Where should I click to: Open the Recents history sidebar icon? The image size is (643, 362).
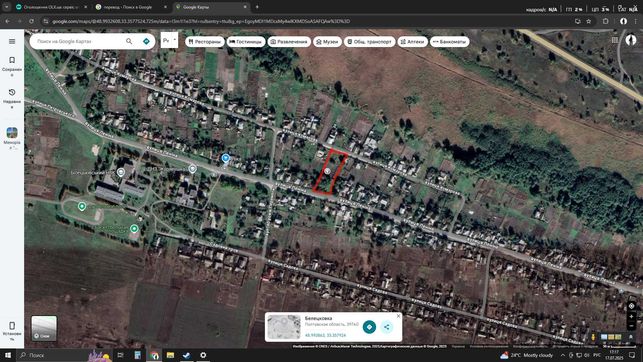pyautogui.click(x=12, y=96)
